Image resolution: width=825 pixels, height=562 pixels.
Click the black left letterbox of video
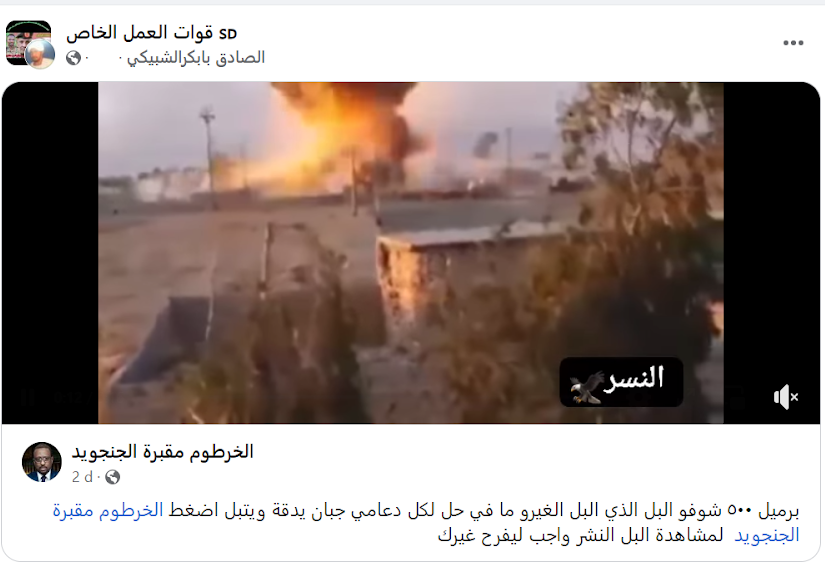tap(50, 253)
